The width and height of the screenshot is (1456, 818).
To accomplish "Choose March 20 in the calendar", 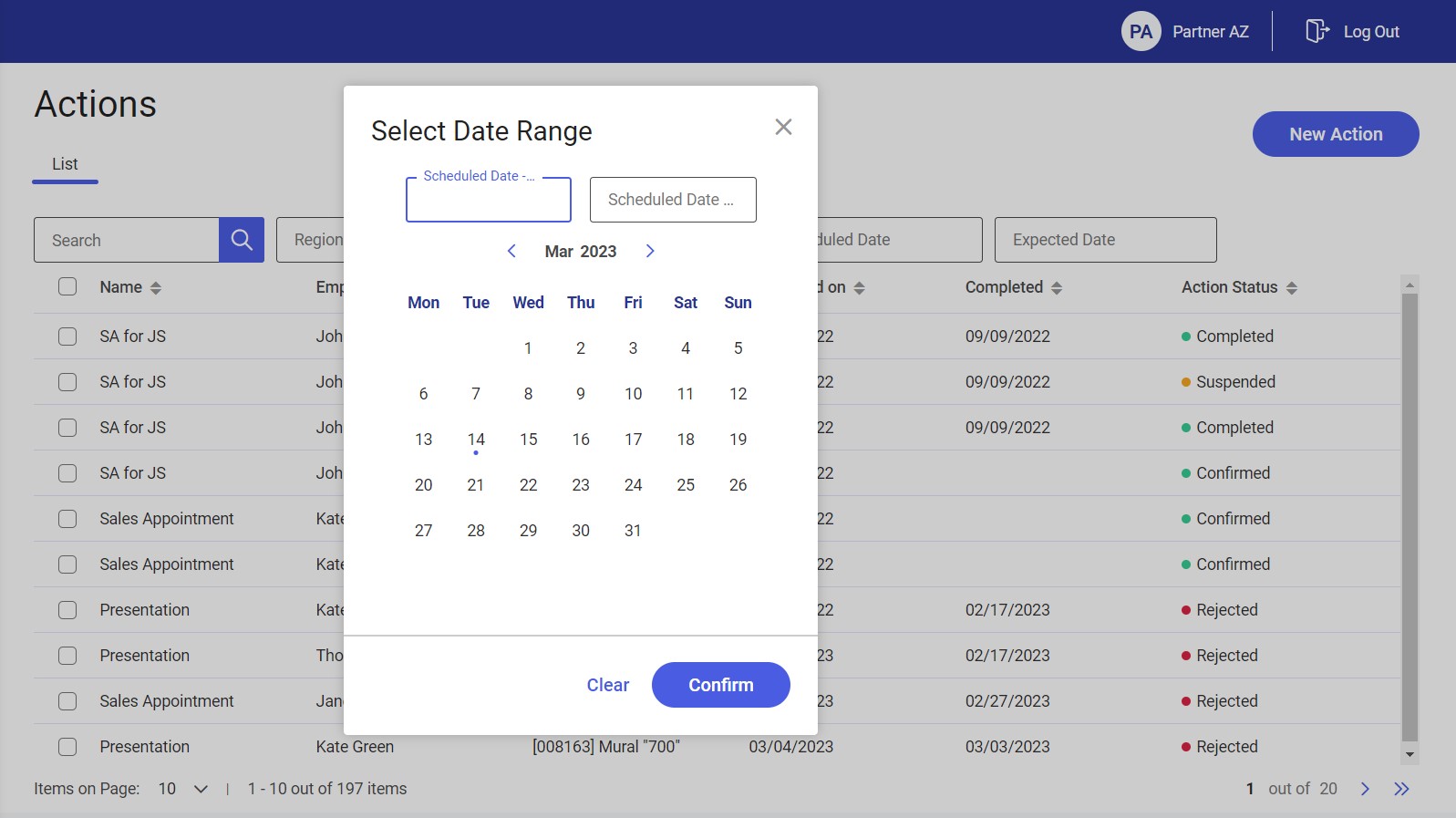I will (423, 485).
